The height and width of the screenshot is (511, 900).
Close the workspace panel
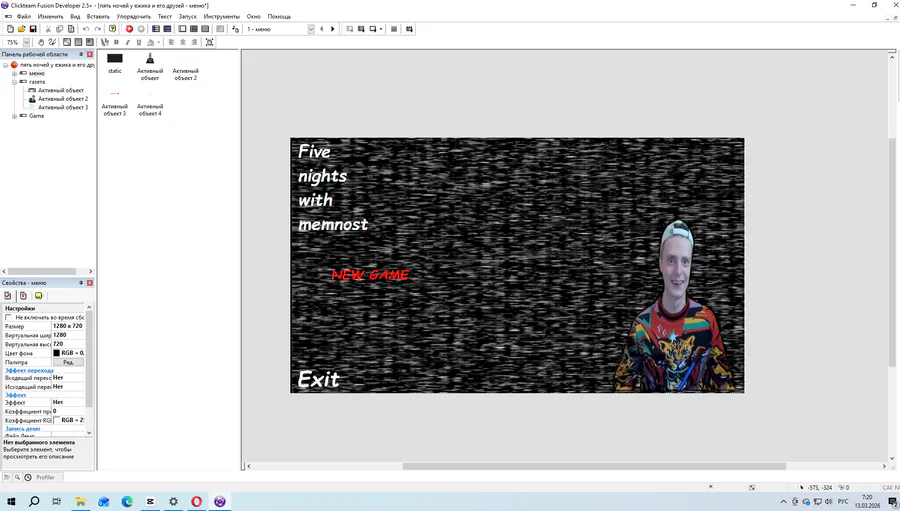pyautogui.click(x=90, y=54)
